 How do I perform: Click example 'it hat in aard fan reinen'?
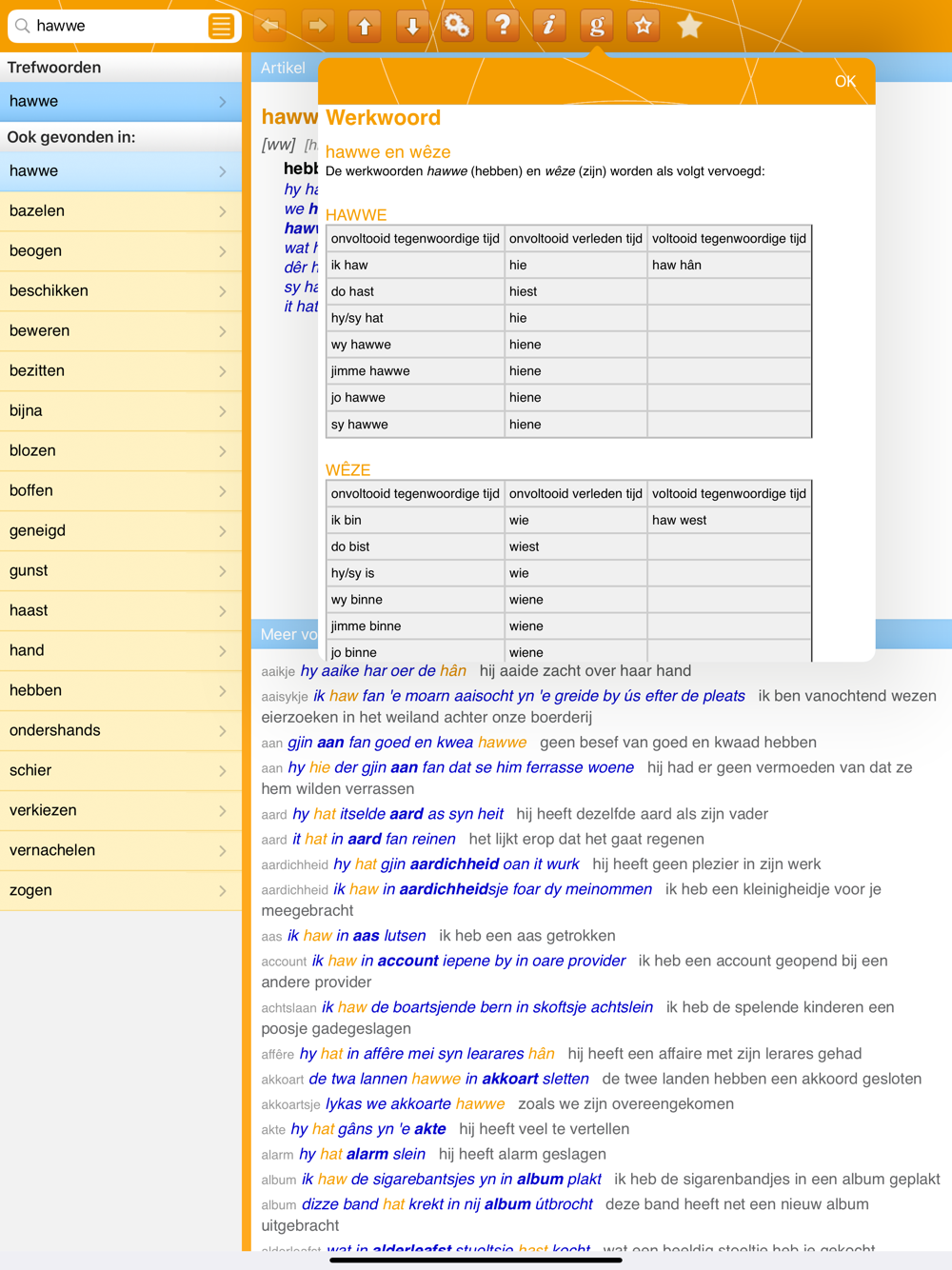374,840
